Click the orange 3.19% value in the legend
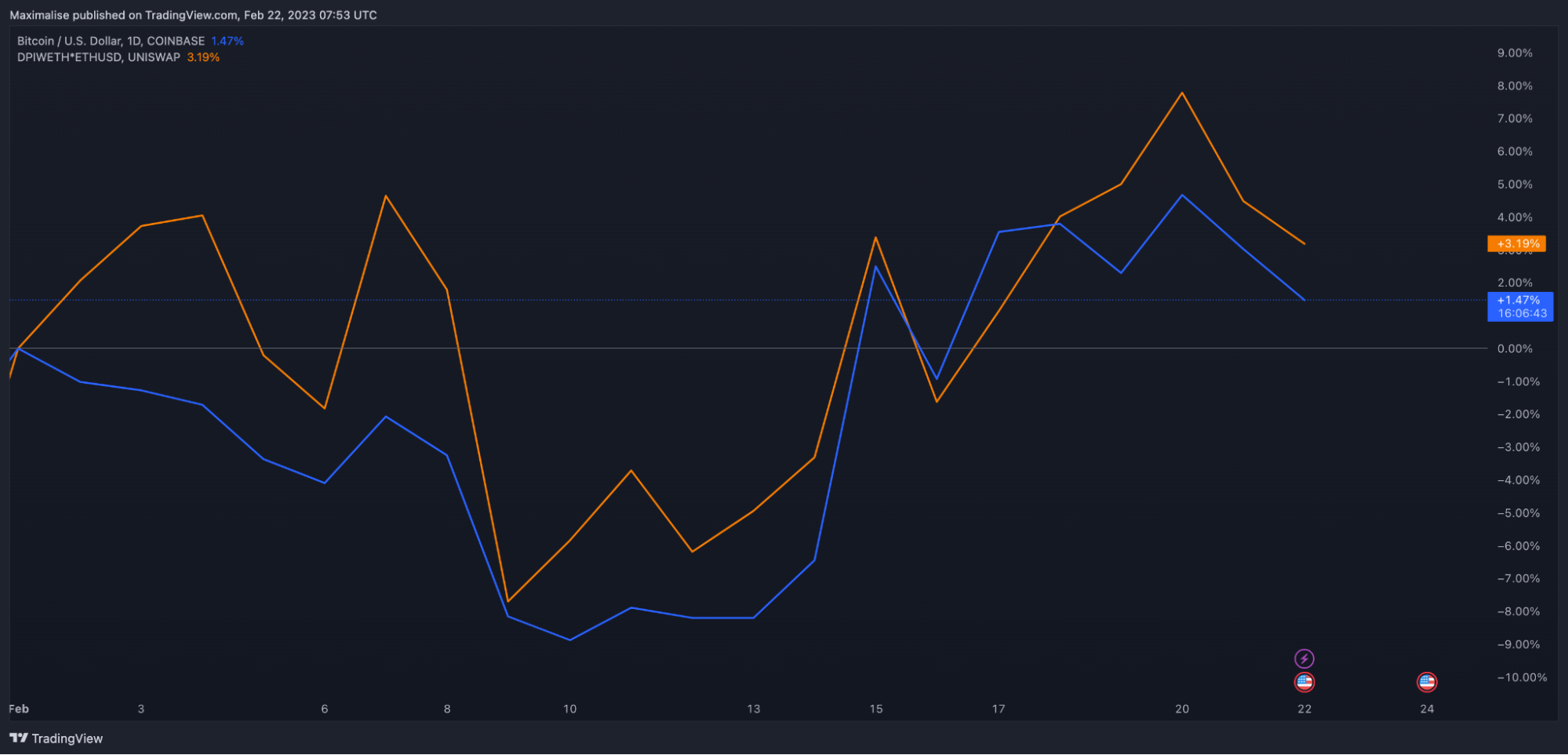Screen dimensions: 1568x755 tap(203, 57)
